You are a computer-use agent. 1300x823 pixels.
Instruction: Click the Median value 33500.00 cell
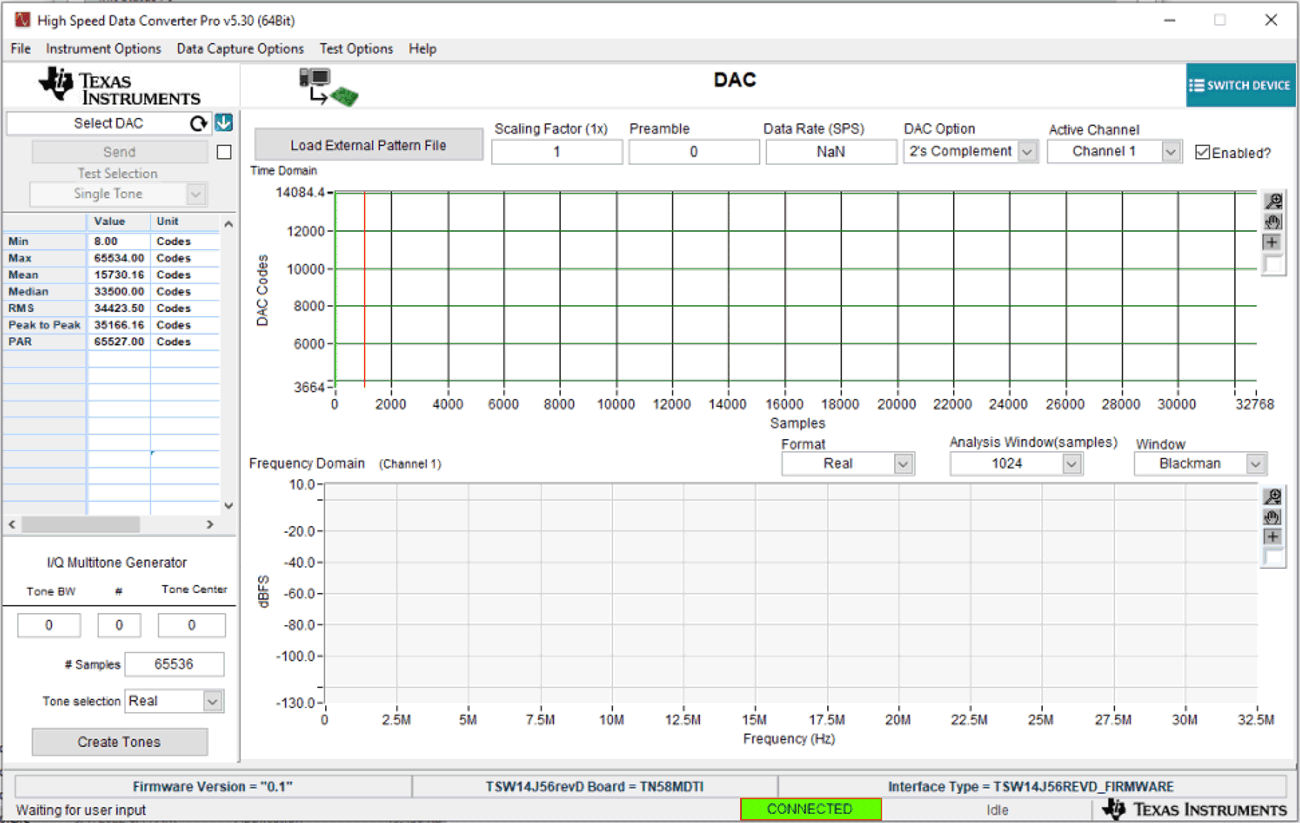pyautogui.click(x=119, y=291)
